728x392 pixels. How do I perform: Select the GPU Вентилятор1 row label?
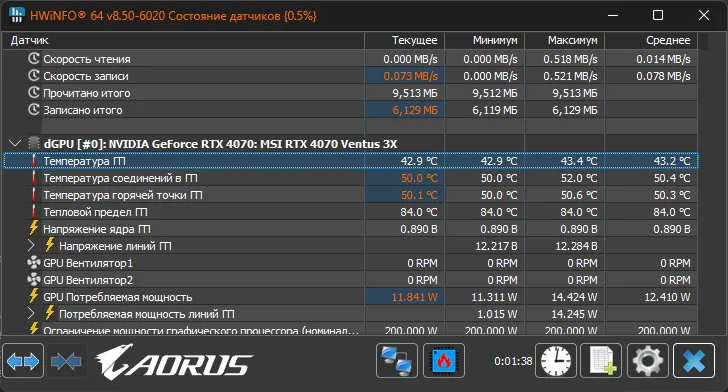pos(88,263)
